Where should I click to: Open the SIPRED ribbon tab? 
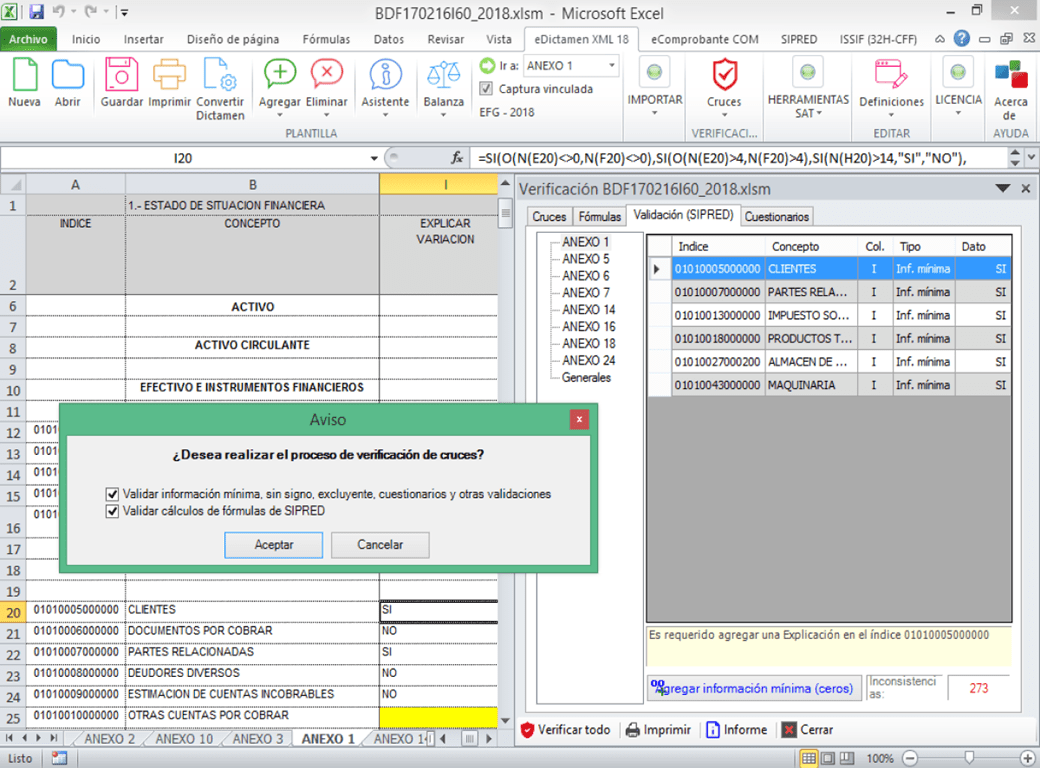point(799,39)
